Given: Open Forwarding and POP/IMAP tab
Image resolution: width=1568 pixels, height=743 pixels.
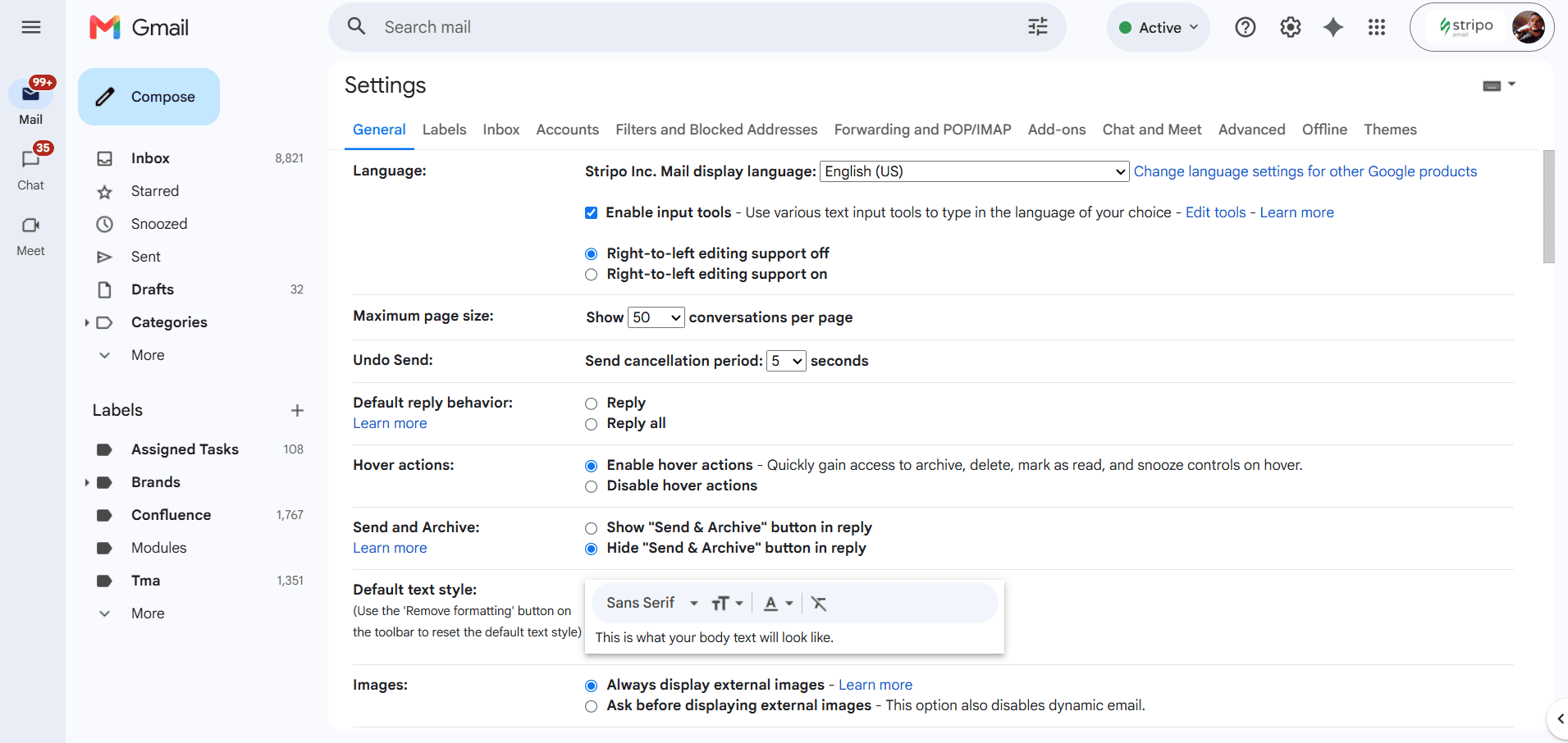Looking at the screenshot, I should click(x=923, y=130).
